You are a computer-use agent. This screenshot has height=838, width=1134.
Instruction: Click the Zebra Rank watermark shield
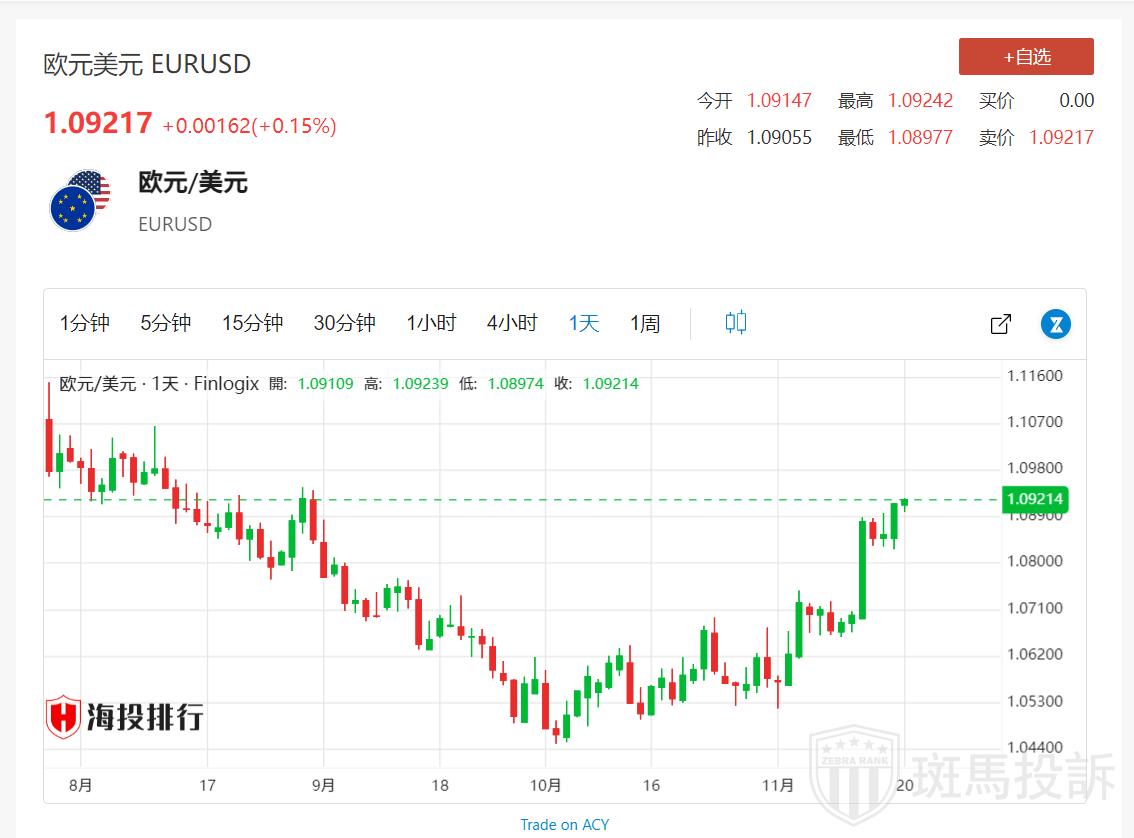click(854, 773)
